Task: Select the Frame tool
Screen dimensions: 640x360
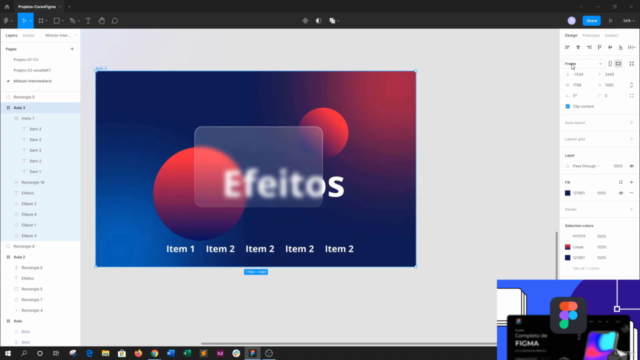Action: 41,21
